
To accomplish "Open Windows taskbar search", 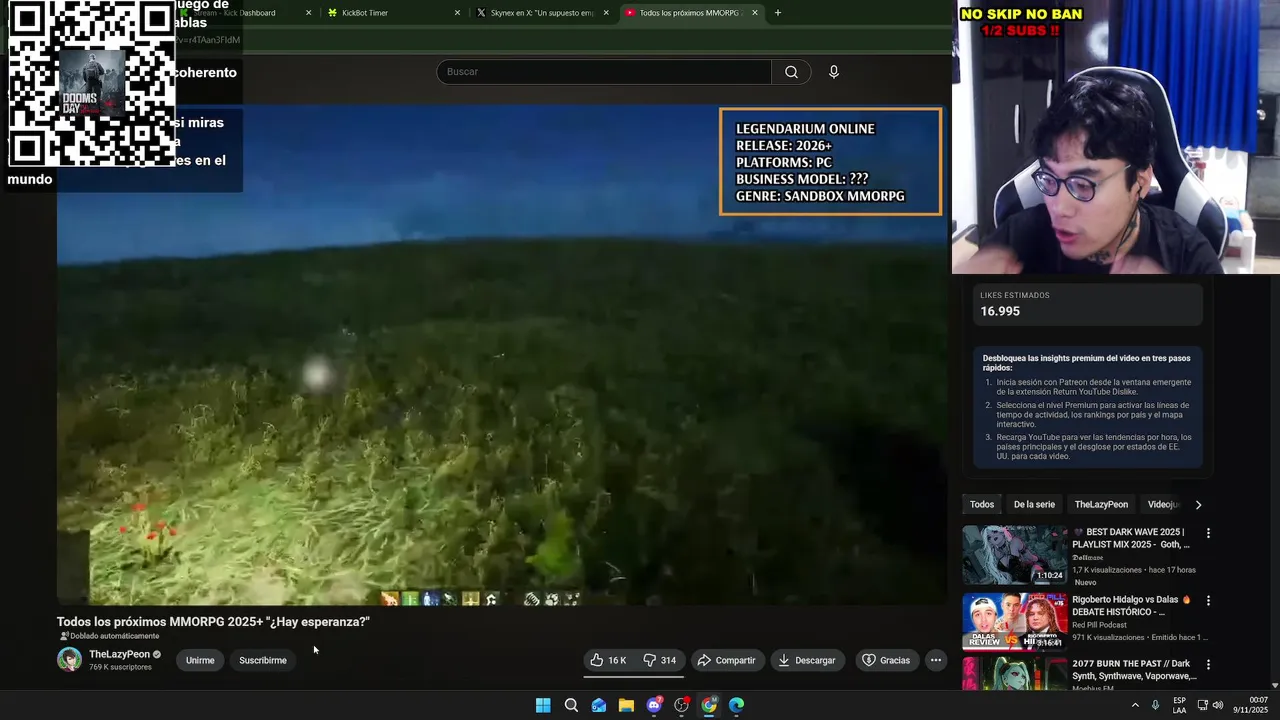I will click(x=571, y=705).
